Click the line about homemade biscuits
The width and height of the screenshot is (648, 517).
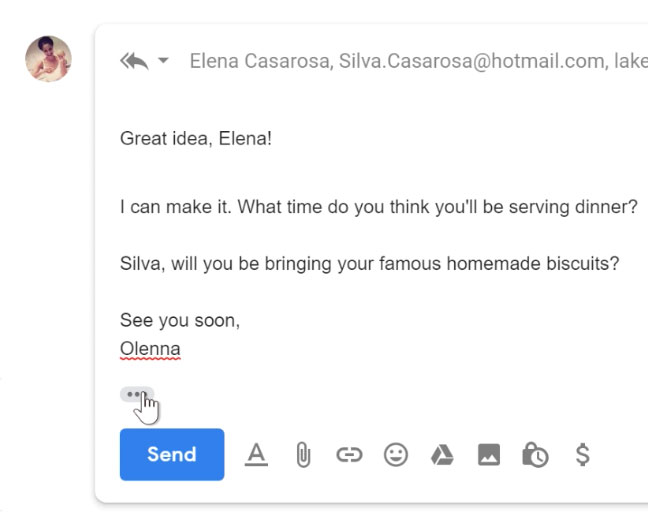point(369,264)
